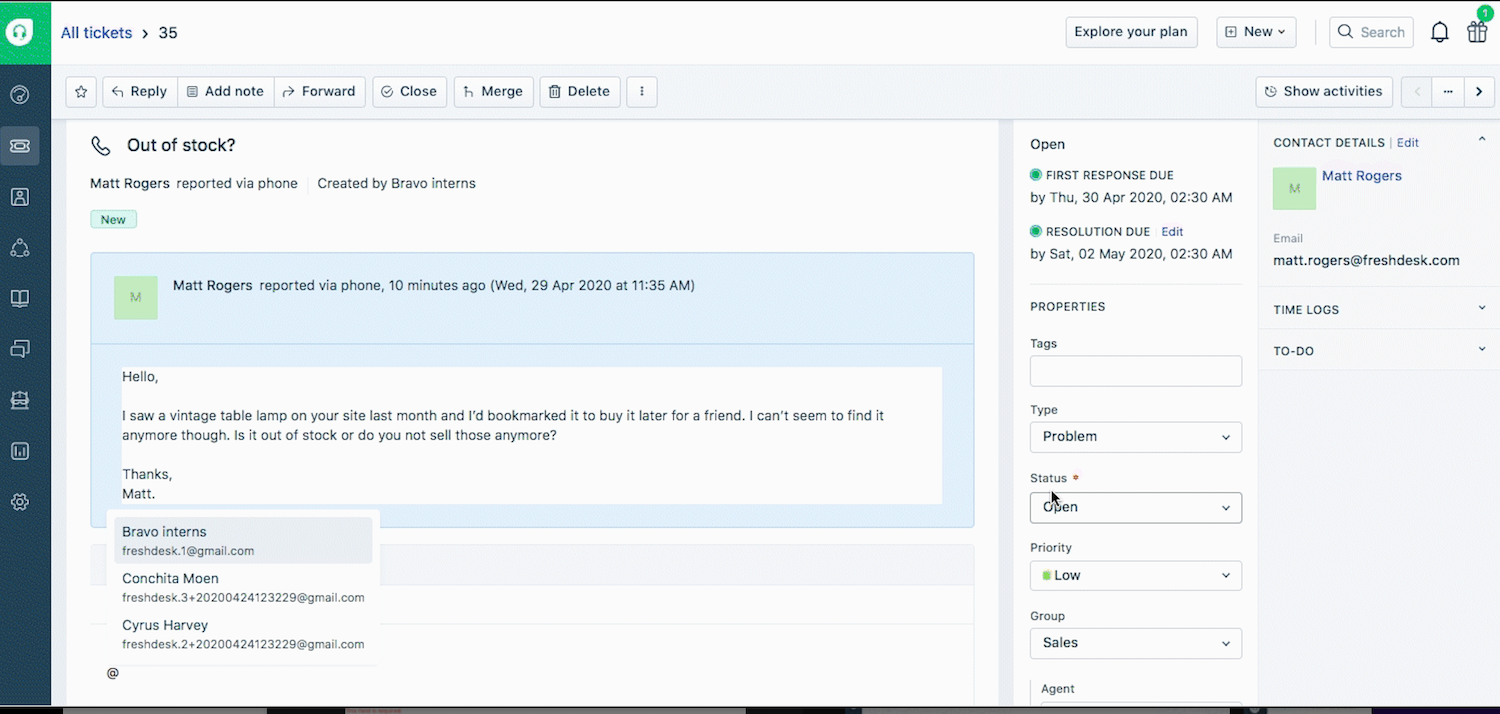This screenshot has height=714, width=1500.
Task: Open the Type dropdown showing Problem
Action: click(x=1136, y=437)
